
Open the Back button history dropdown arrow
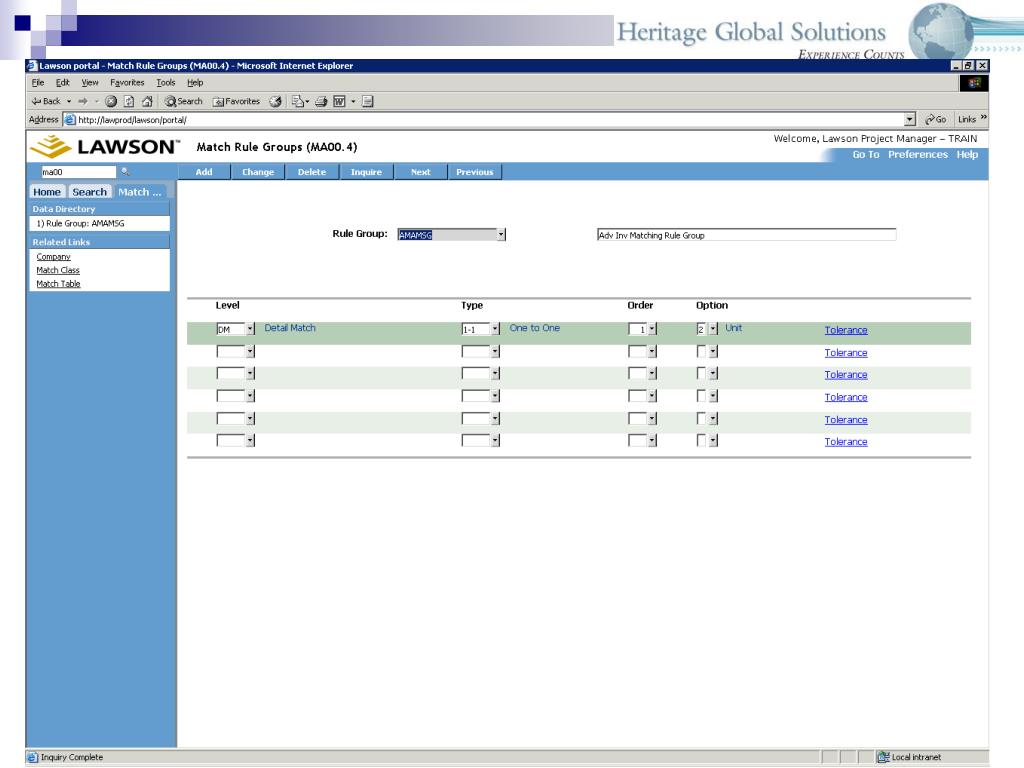point(69,101)
